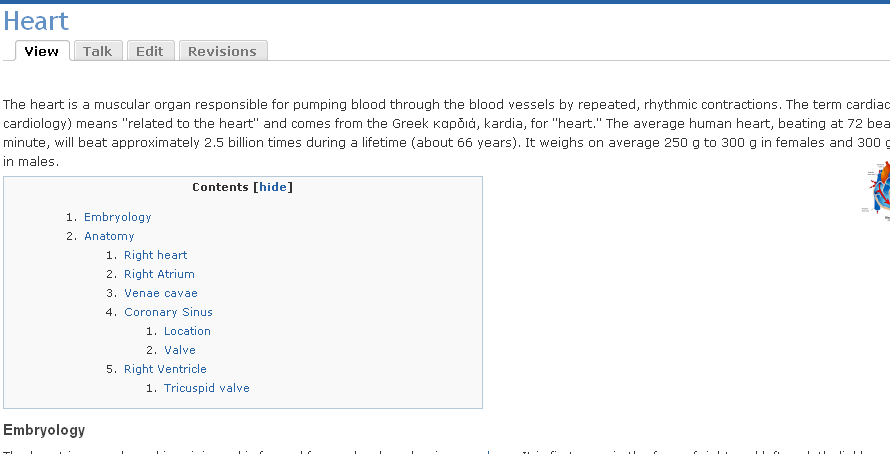Click the Heart page title

coord(36,21)
